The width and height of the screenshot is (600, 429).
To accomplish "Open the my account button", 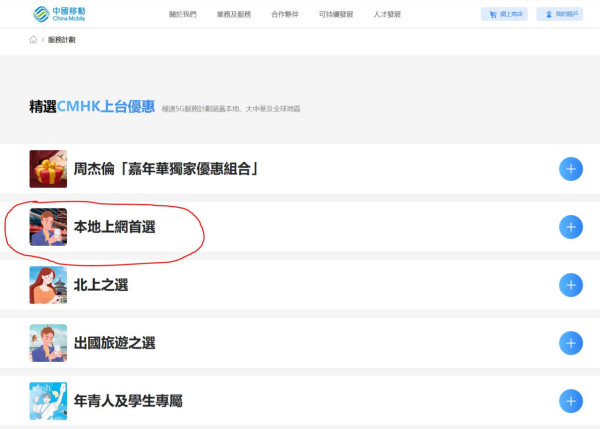I will tap(559, 14).
